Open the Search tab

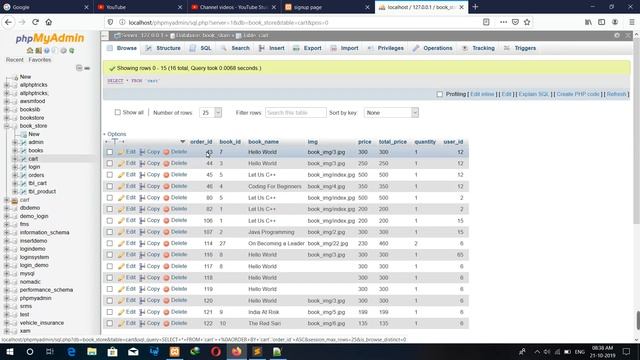coord(235,48)
